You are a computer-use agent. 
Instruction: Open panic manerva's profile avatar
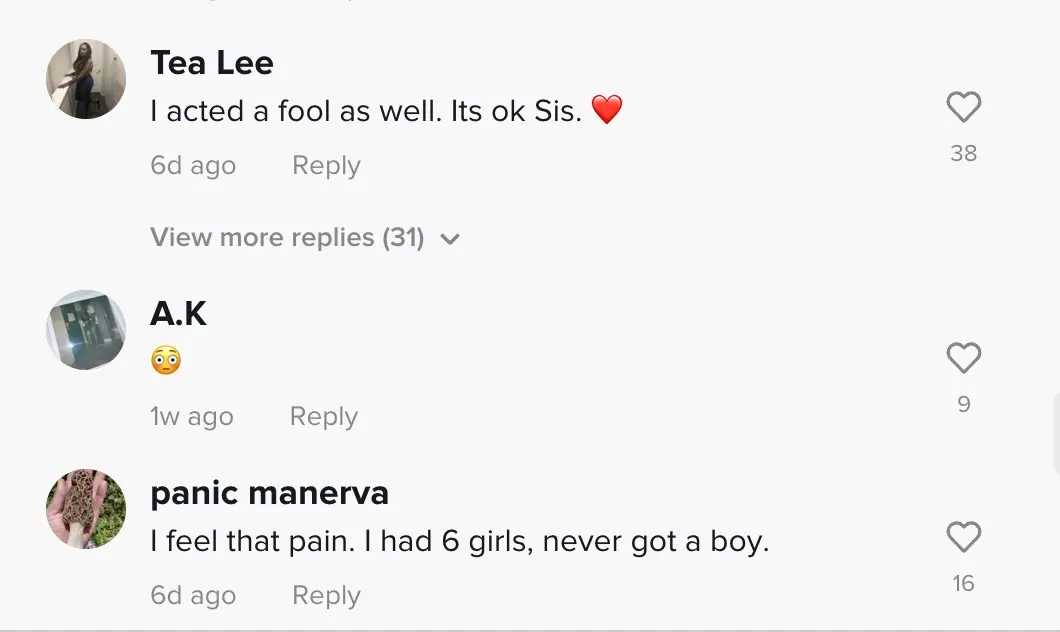click(x=86, y=509)
